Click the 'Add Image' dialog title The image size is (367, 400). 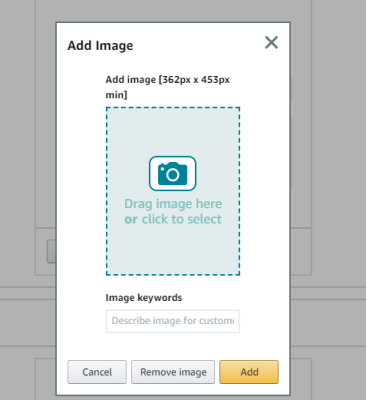tap(100, 46)
